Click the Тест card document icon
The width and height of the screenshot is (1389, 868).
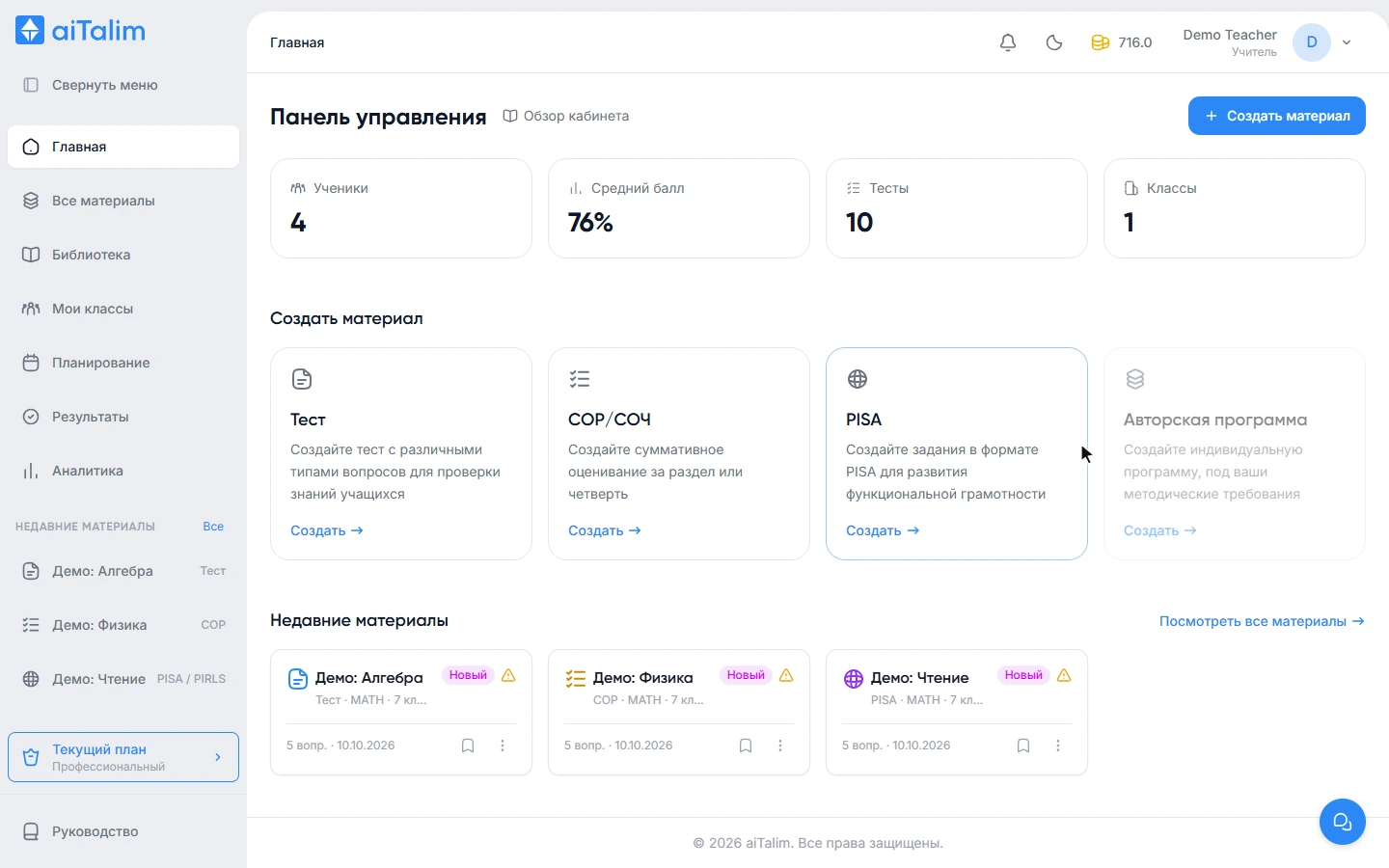(x=302, y=379)
